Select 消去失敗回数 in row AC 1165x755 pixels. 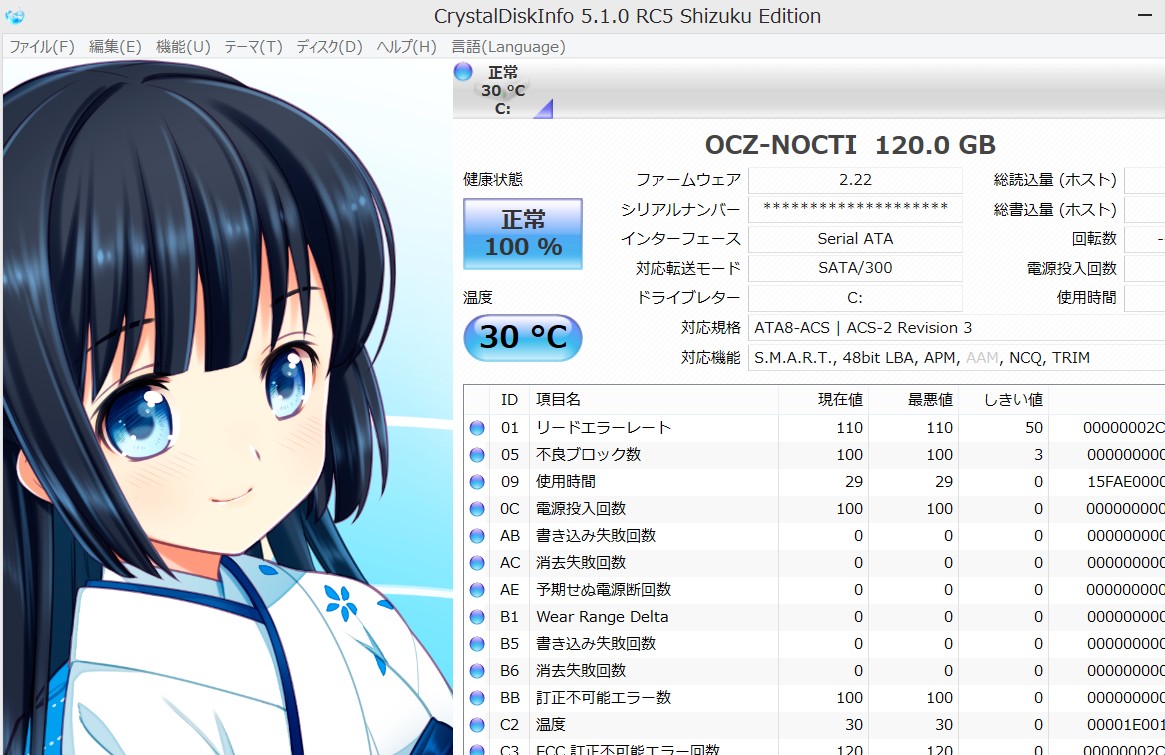581,563
